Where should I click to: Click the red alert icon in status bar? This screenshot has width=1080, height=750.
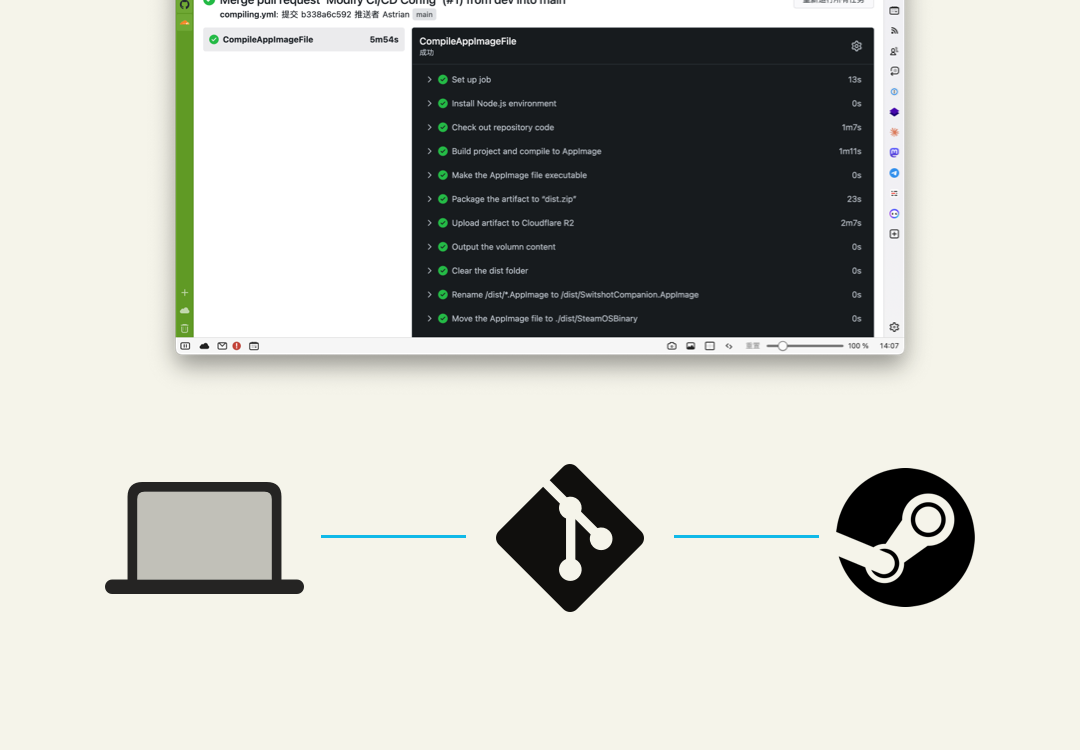(x=237, y=346)
